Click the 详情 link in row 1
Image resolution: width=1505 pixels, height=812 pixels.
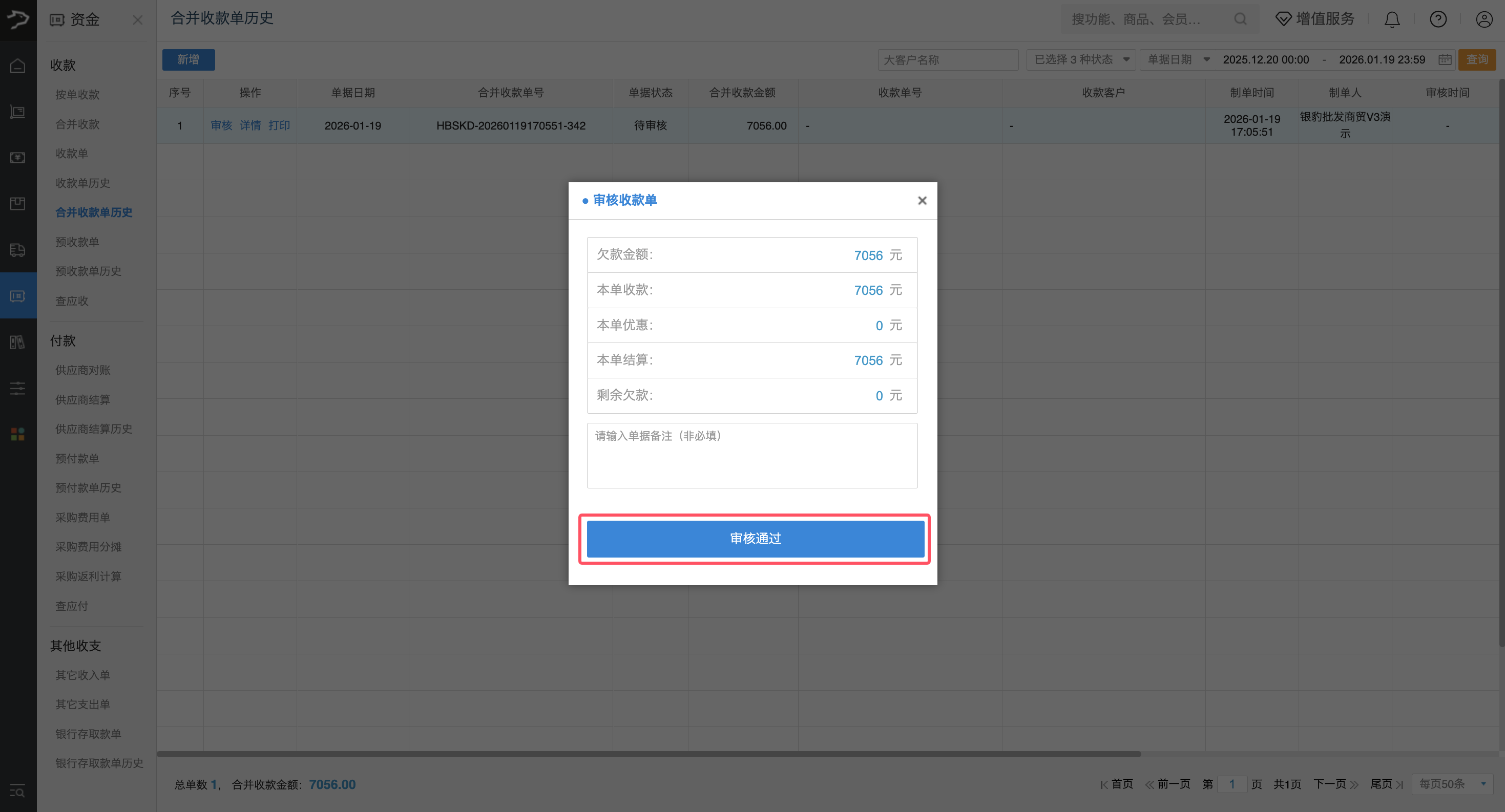250,125
